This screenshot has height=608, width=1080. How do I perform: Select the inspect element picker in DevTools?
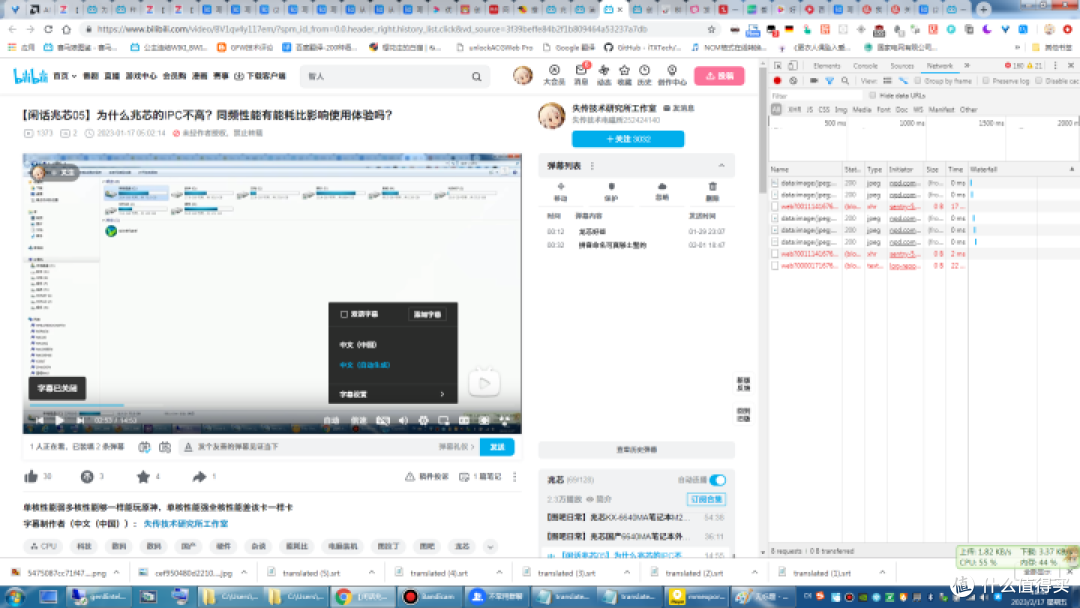click(778, 65)
